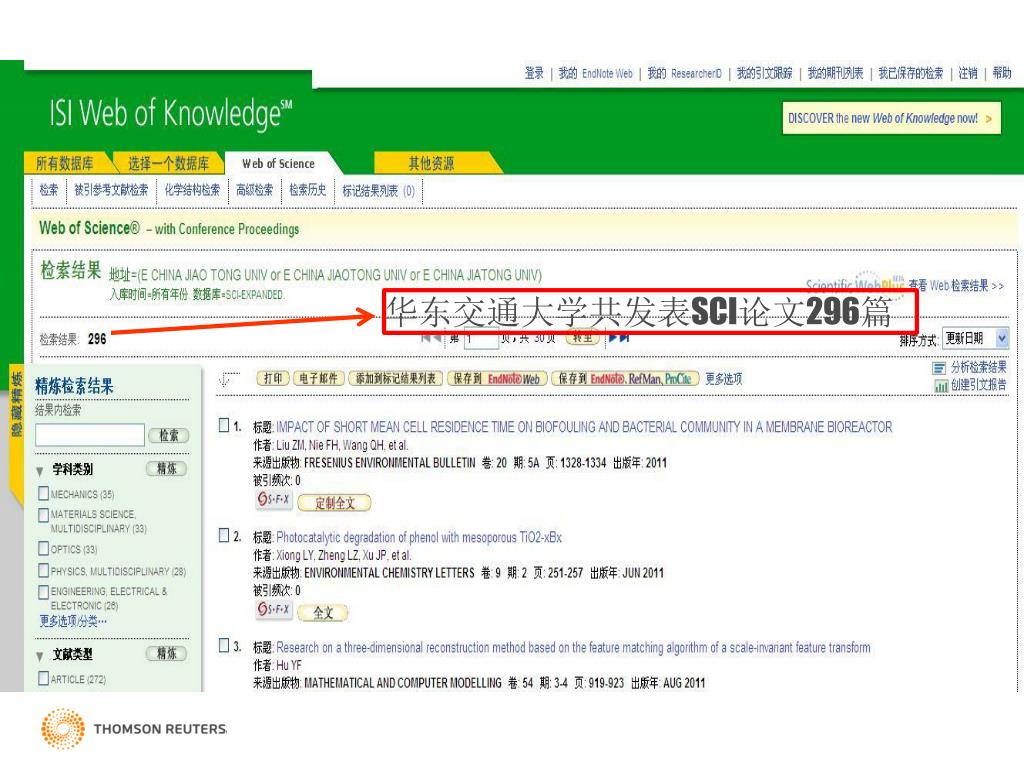The width and height of the screenshot is (1024, 768).
Task: Open 我已保存的检索 link
Action: [910, 73]
